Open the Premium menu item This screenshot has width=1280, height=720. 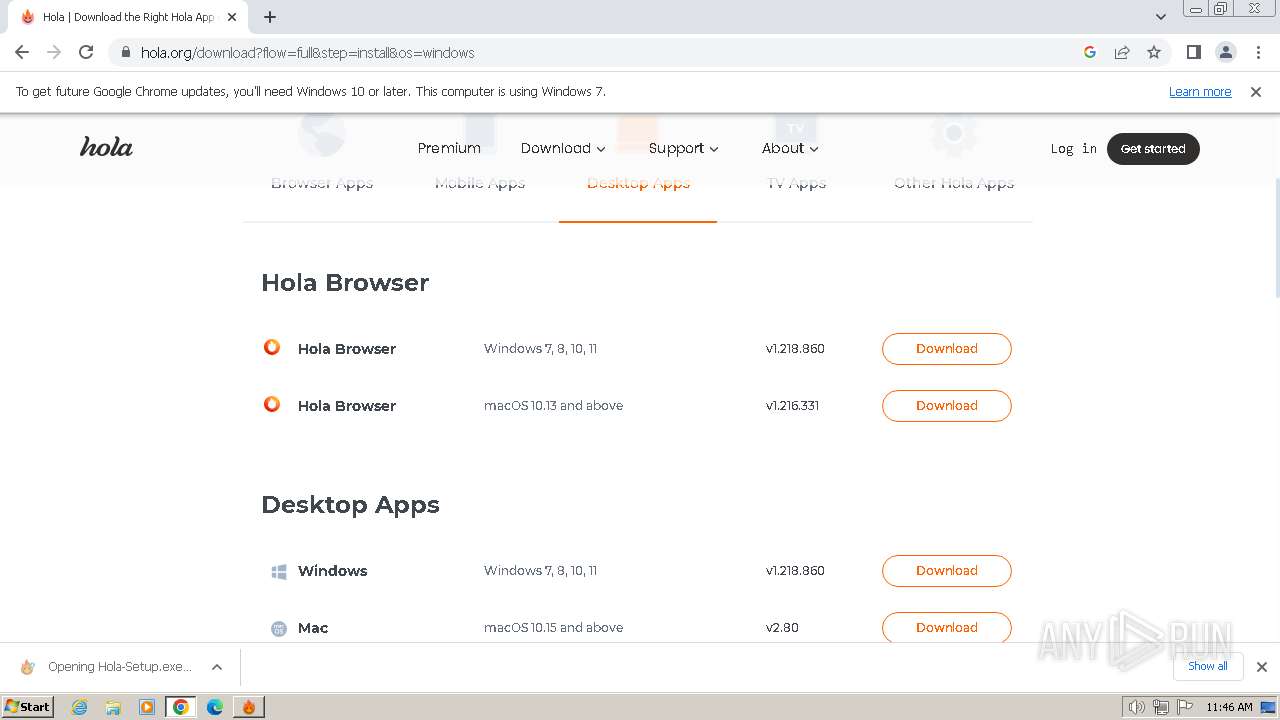[x=449, y=148]
